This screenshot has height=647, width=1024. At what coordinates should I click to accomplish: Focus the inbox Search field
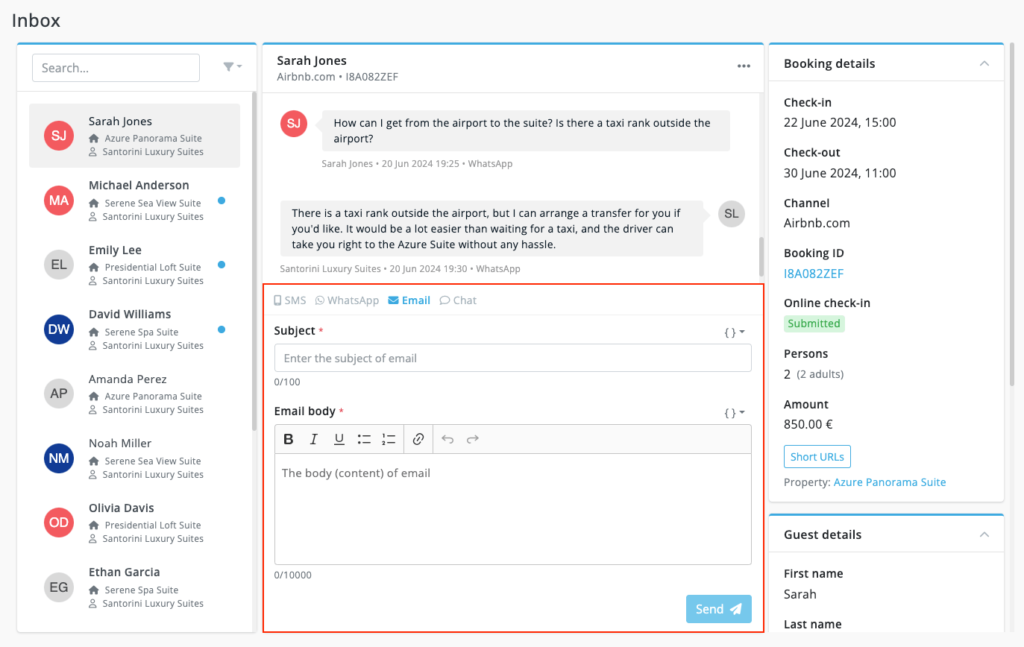click(116, 68)
